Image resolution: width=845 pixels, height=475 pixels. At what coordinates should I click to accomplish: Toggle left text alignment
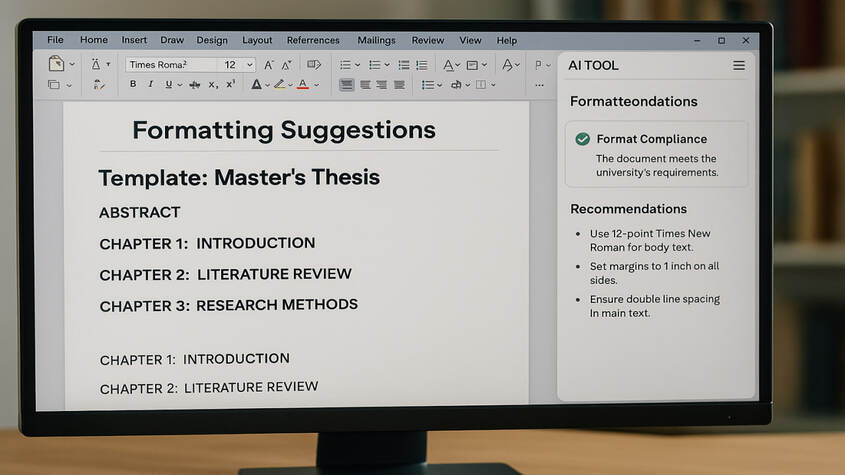coord(346,85)
